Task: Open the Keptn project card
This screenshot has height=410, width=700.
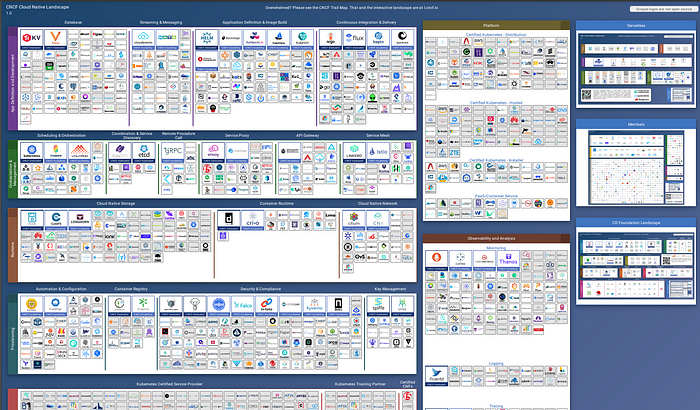Action: pos(378,39)
